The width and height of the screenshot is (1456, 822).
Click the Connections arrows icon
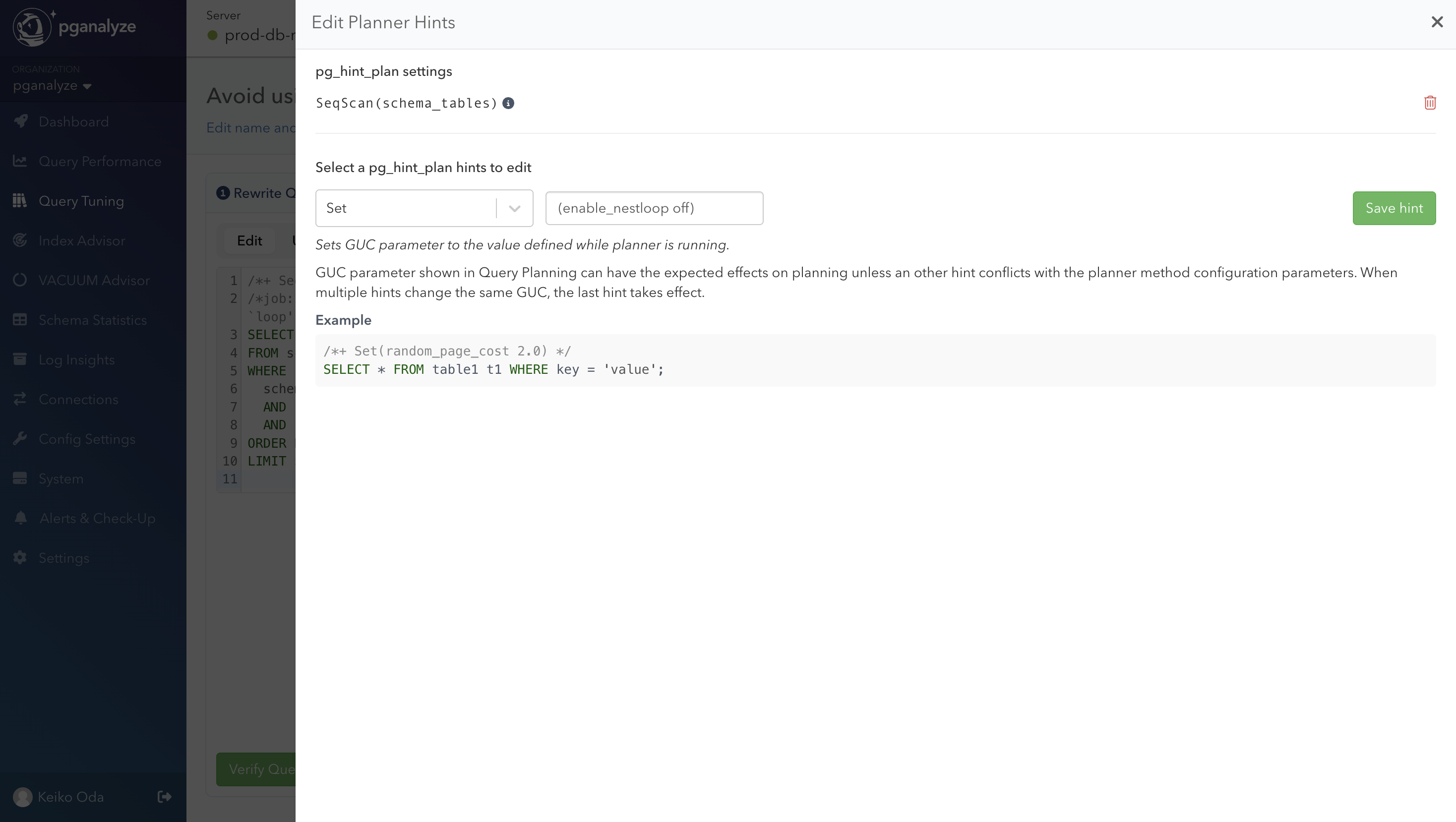point(20,399)
